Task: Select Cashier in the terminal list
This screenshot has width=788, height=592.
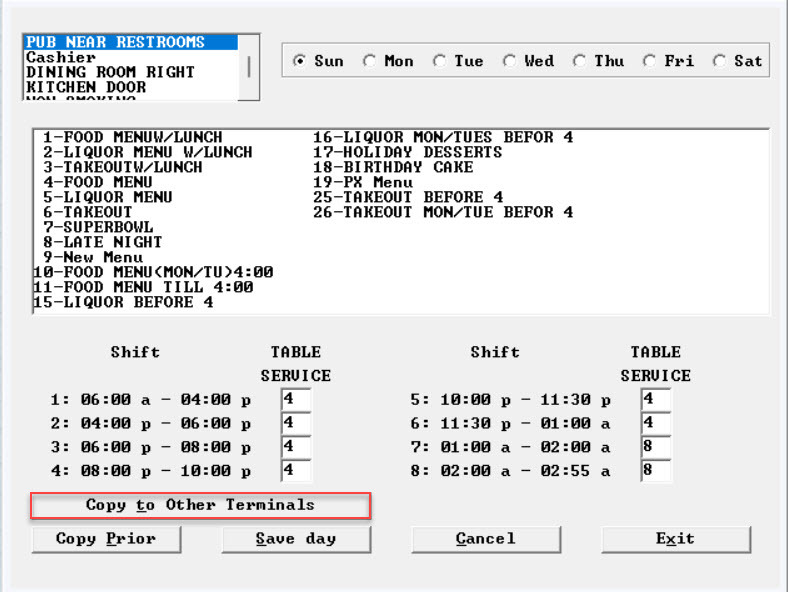Action: pyautogui.click(x=61, y=58)
